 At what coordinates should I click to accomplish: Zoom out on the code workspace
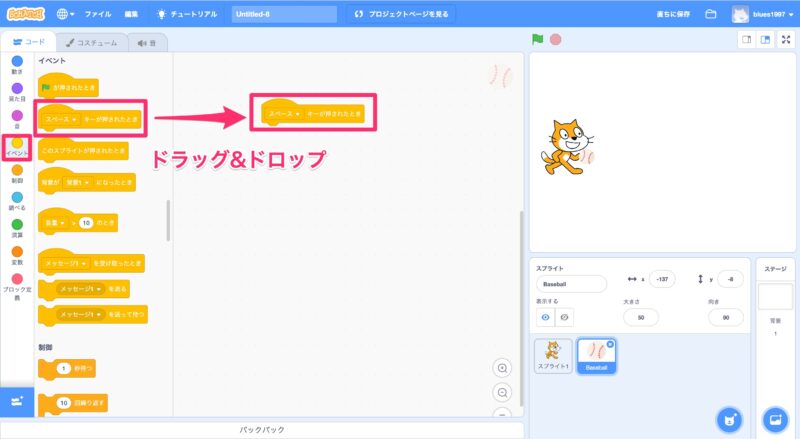502,392
